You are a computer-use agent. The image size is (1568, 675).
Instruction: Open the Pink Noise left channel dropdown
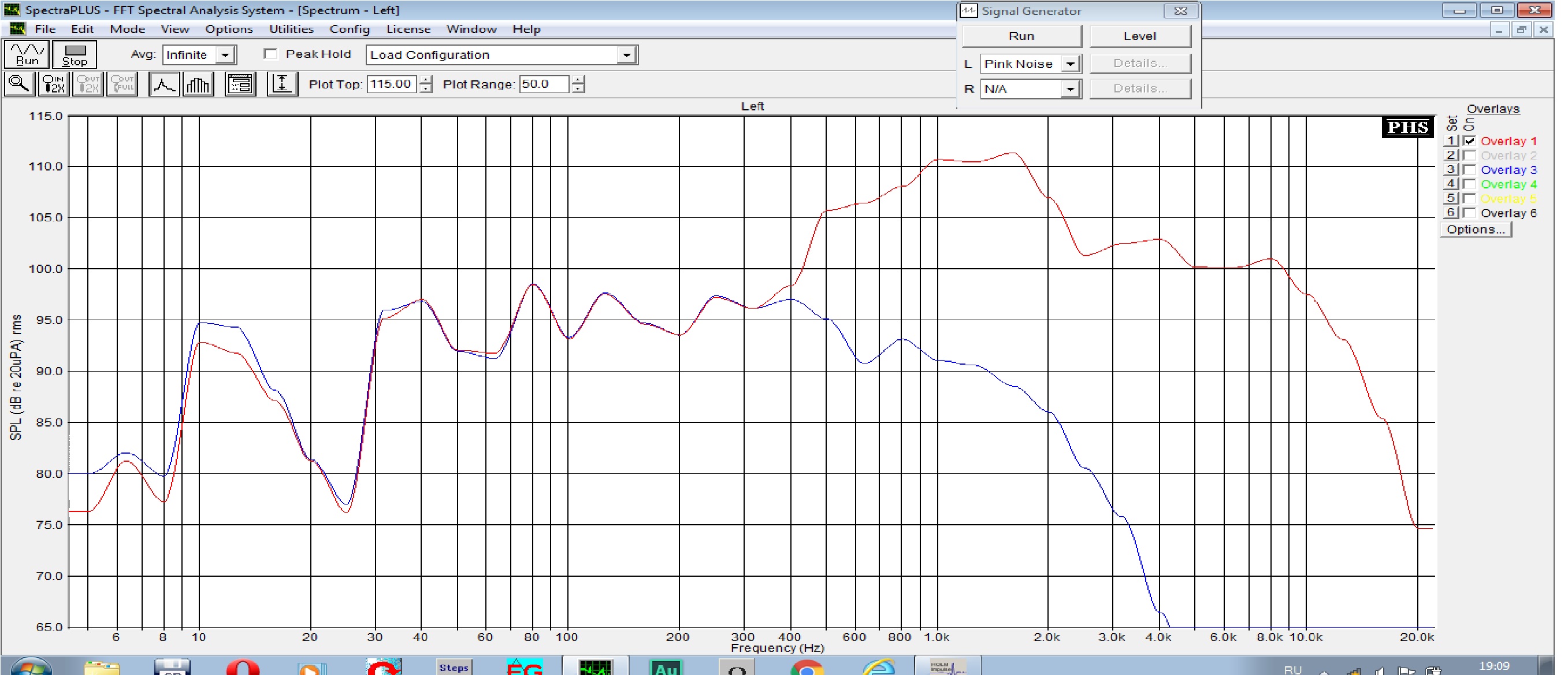coord(1069,64)
